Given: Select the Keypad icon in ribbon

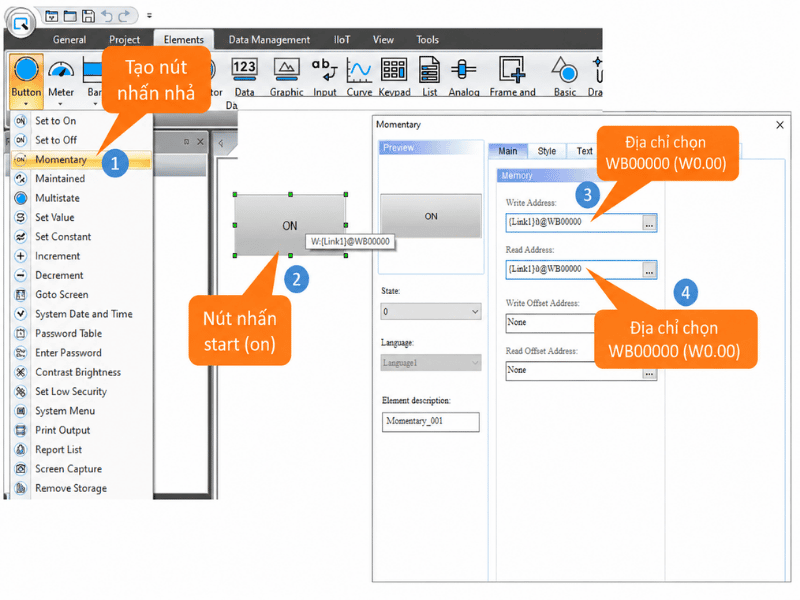Looking at the screenshot, I should point(394,78).
